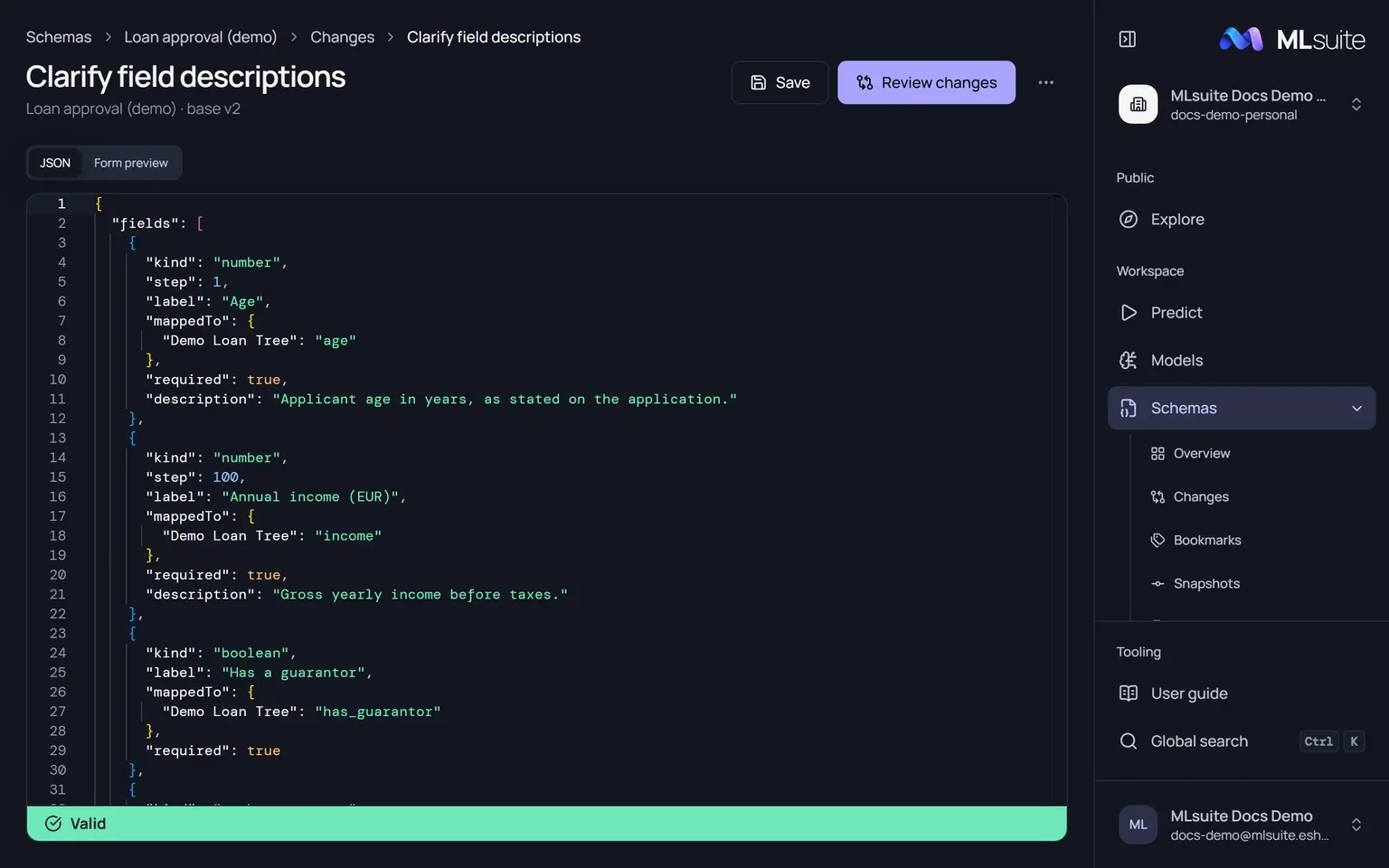Click line number 15 in the gutter
This screenshot has width=1389, height=868.
[58, 477]
